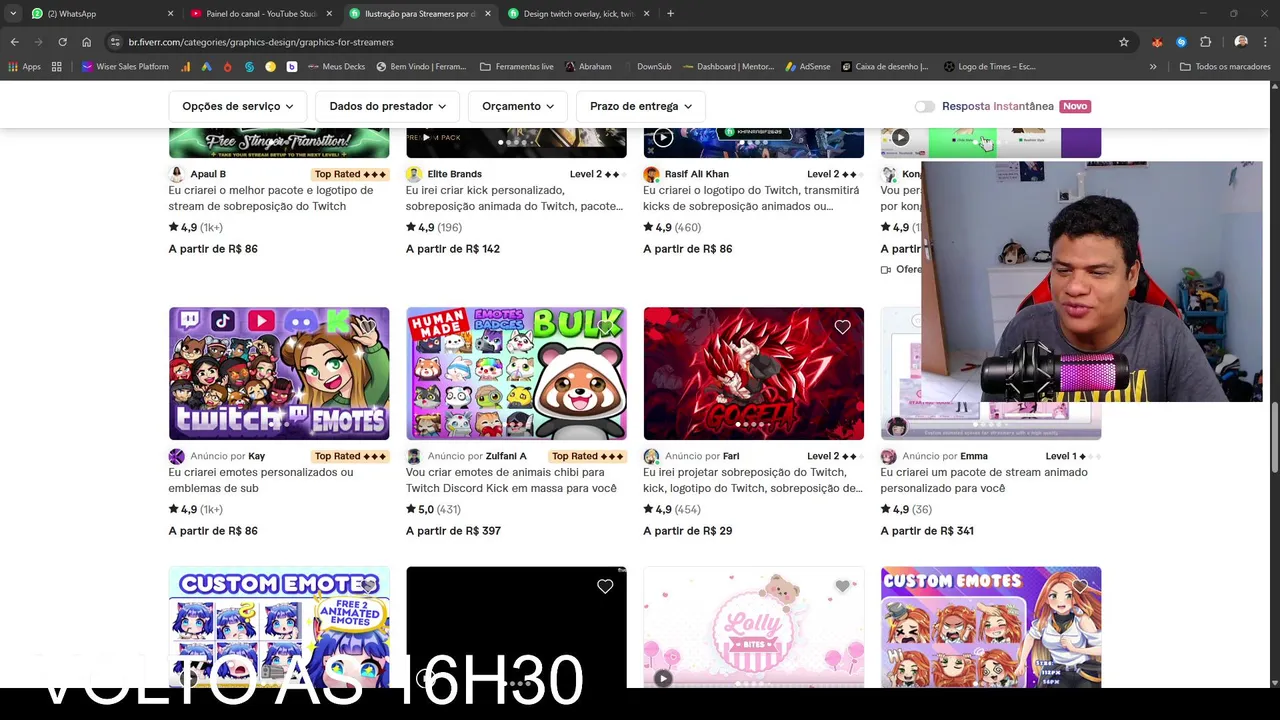This screenshot has height=720, width=1280.
Task: Open Fari seller avatar
Action: pyautogui.click(x=651, y=456)
